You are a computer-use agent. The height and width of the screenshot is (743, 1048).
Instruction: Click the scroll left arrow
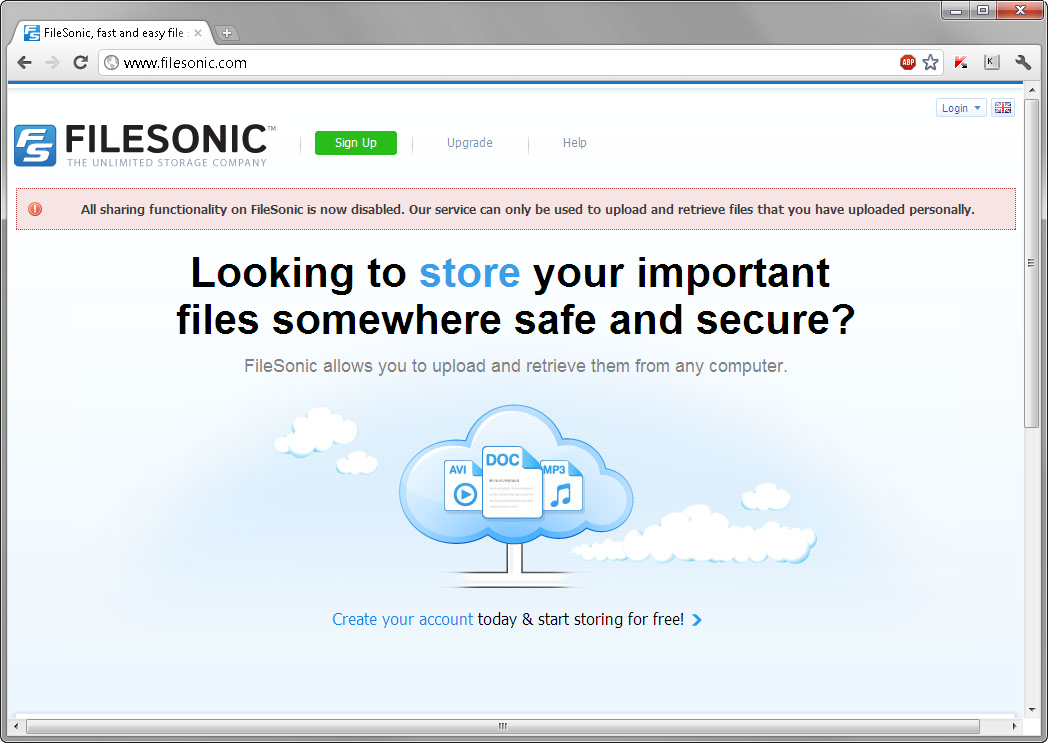click(17, 726)
